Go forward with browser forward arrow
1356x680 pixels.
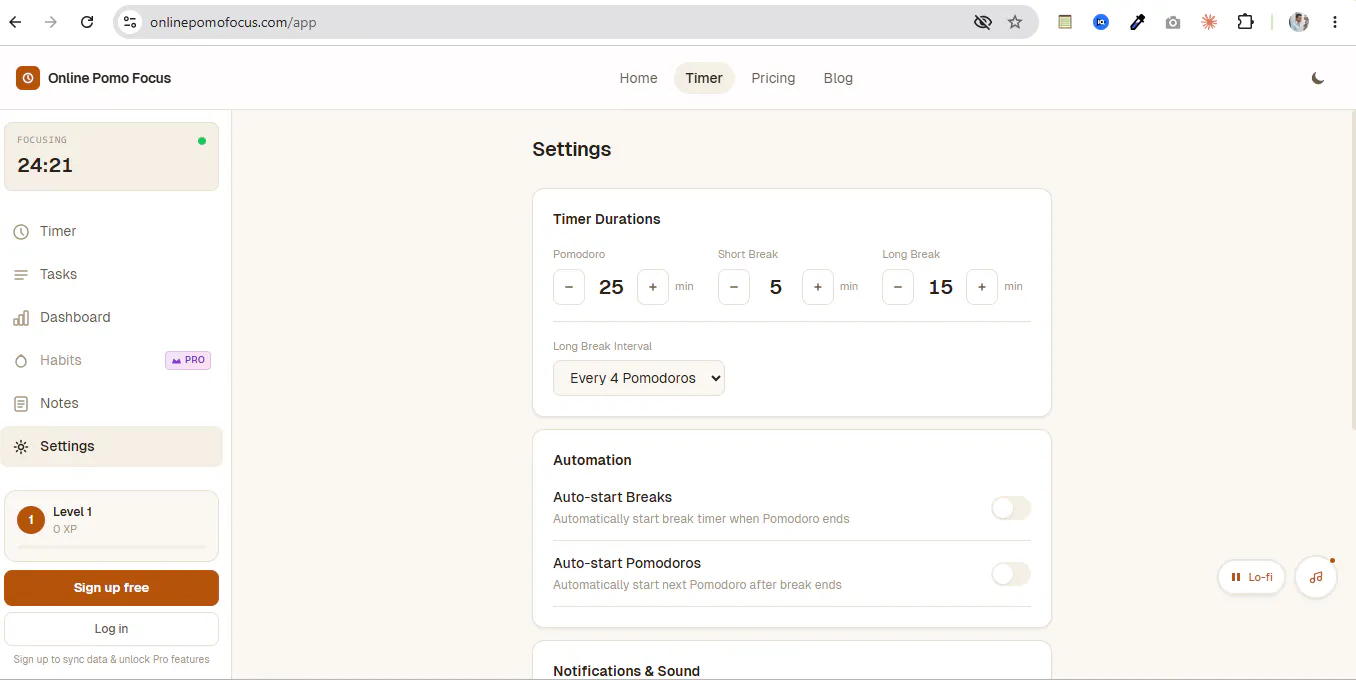pyautogui.click(x=51, y=22)
